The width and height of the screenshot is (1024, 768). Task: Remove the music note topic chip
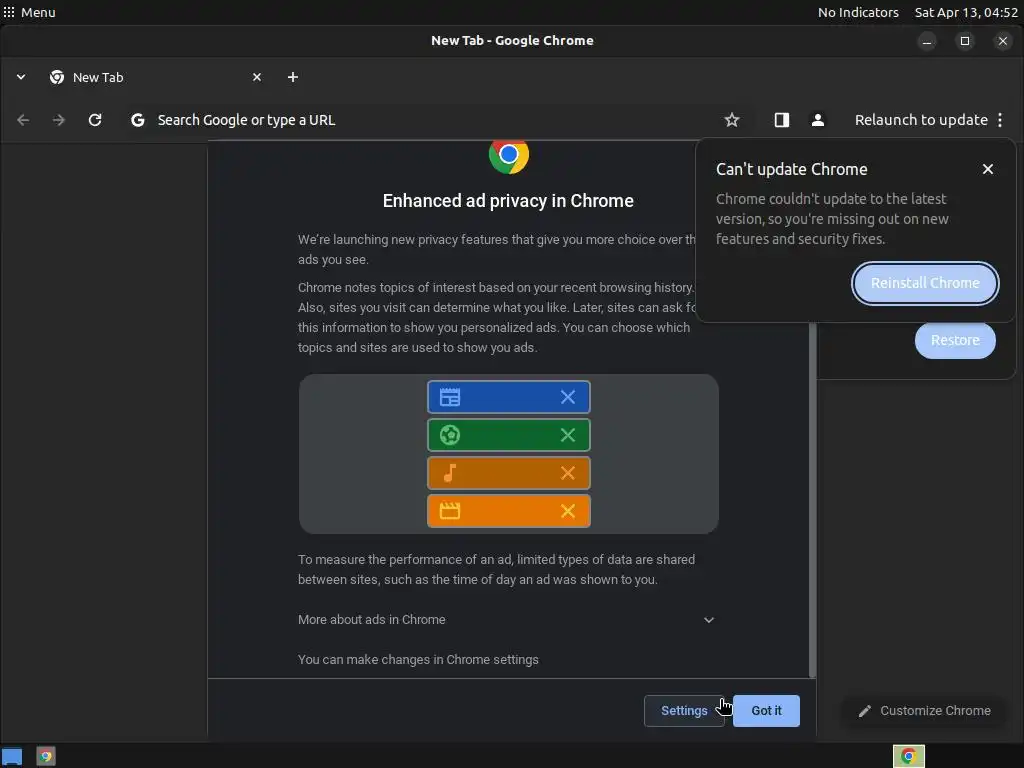pyautogui.click(x=568, y=473)
